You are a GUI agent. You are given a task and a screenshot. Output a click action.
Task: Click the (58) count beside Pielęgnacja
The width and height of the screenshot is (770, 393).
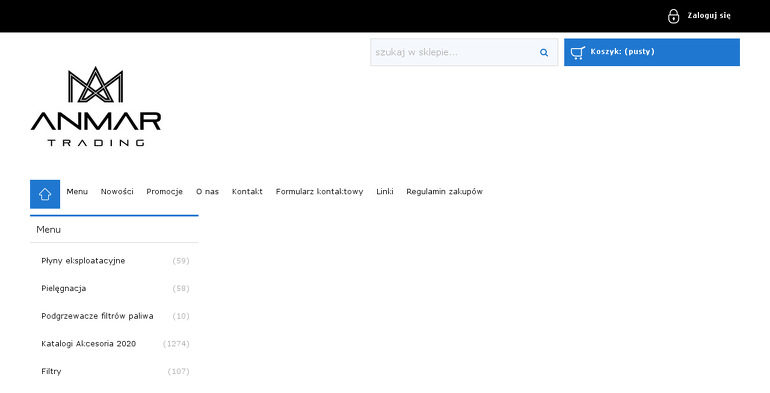[181, 288]
